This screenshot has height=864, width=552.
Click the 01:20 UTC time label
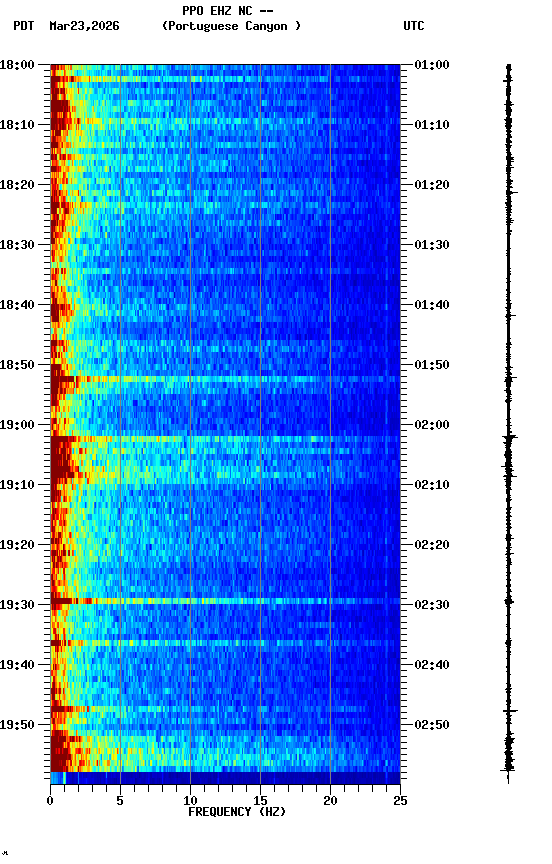(x=432, y=185)
